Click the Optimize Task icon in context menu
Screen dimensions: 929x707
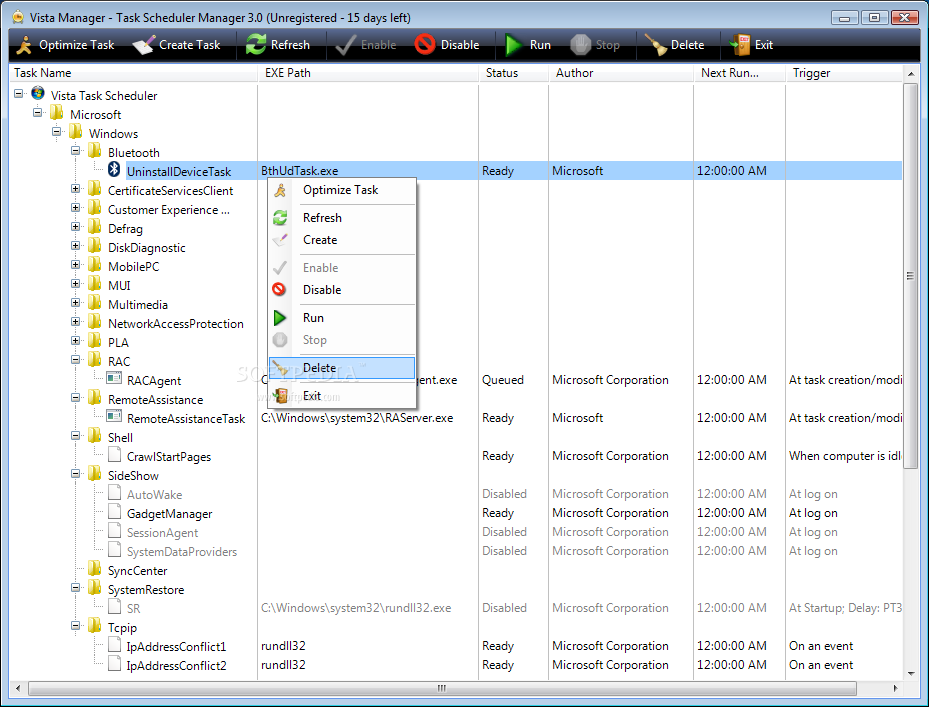tap(280, 190)
